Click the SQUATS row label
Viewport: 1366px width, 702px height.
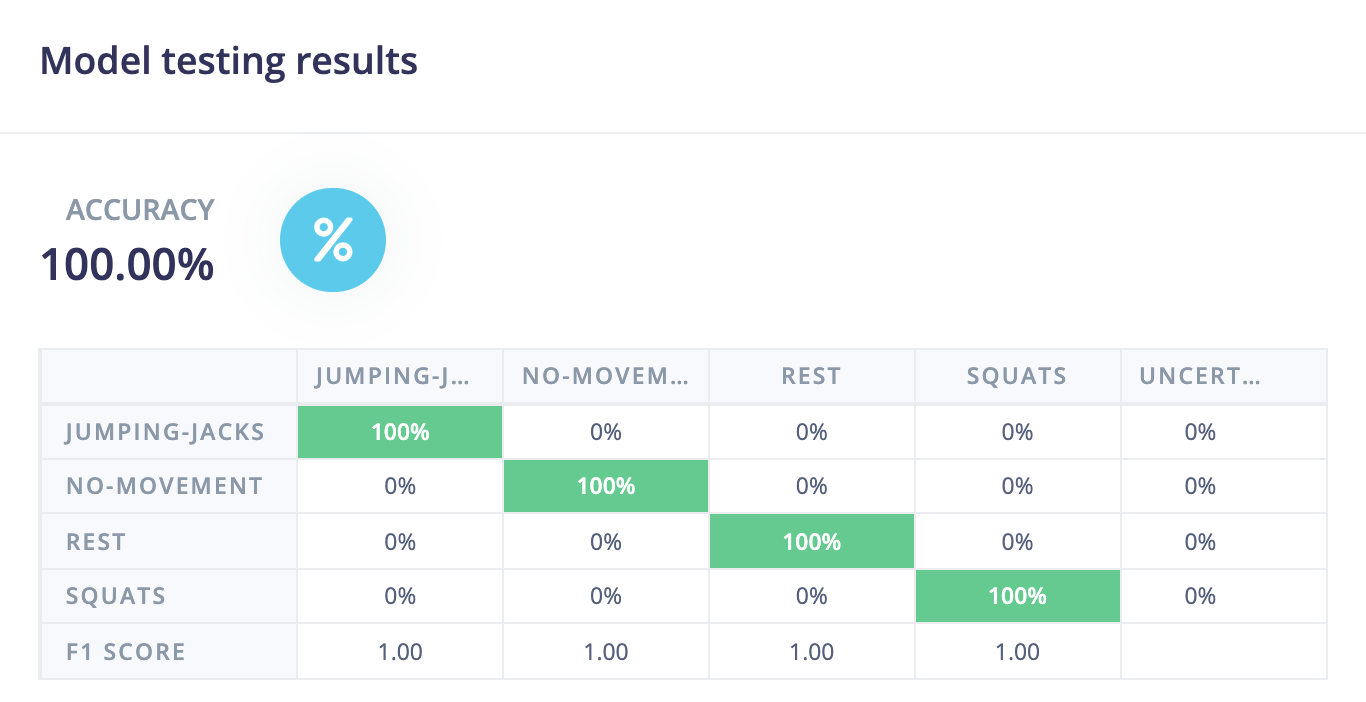tap(116, 596)
